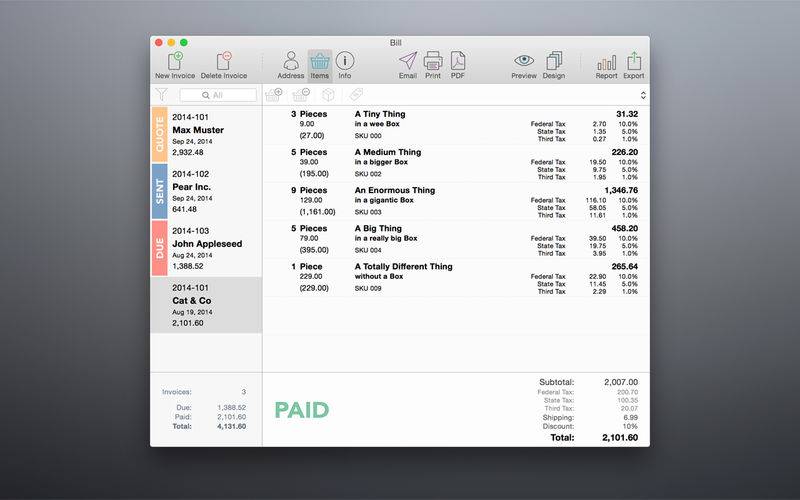Viewport: 800px width, 500px height.
Task: Click the orange QUOTE status tag
Action: [160, 135]
